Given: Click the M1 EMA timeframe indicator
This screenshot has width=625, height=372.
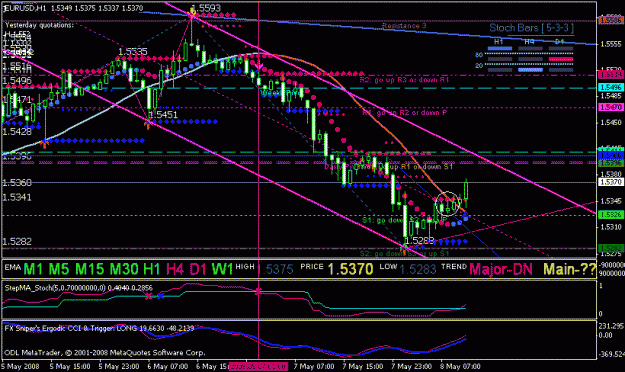Looking at the screenshot, I should 33,269.
